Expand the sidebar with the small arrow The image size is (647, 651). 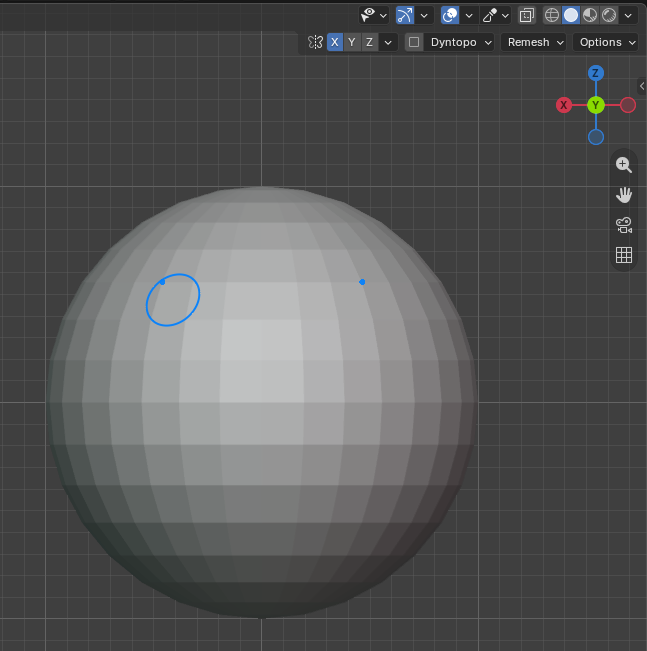642,86
